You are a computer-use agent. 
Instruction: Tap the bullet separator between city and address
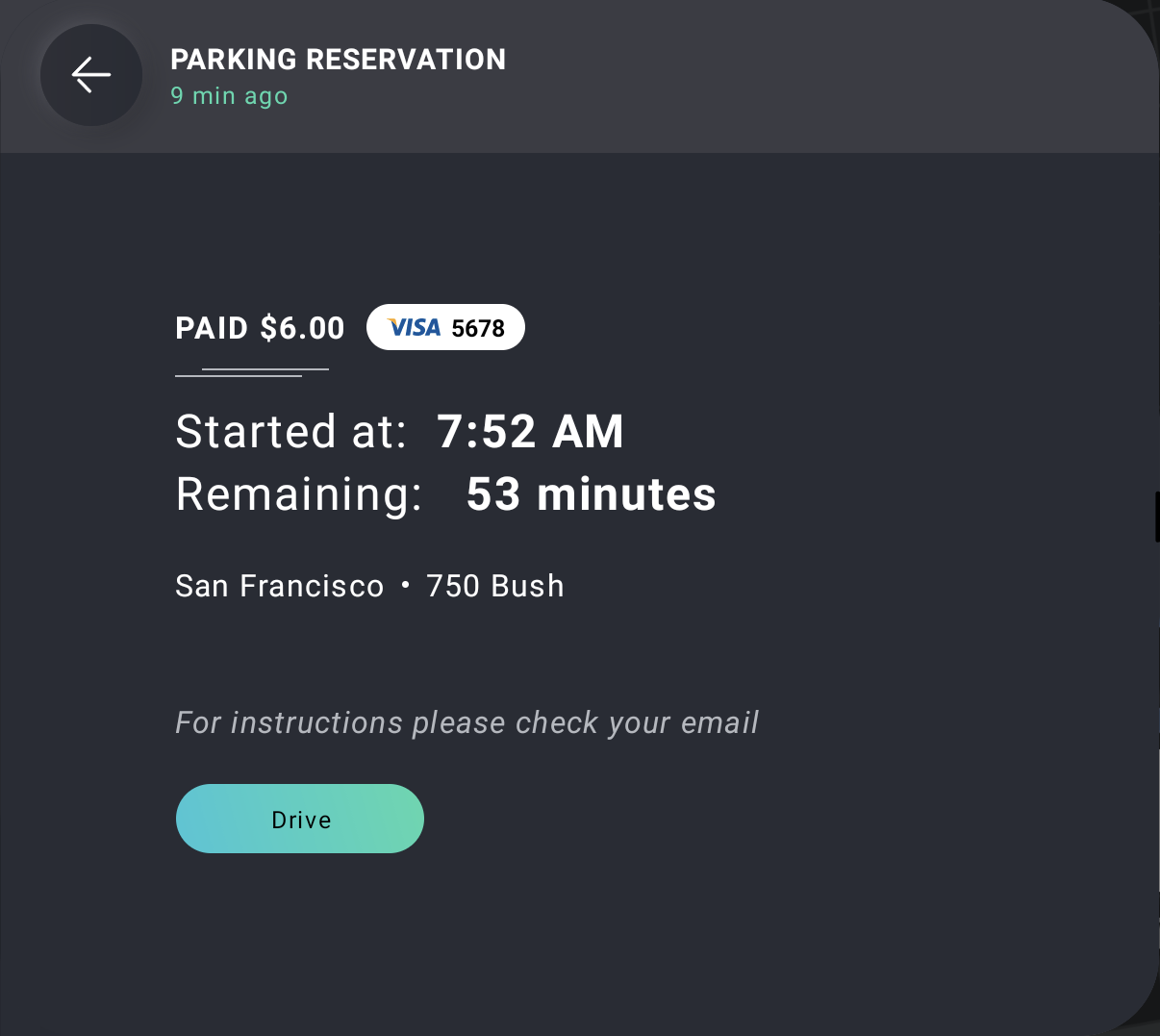point(405,585)
